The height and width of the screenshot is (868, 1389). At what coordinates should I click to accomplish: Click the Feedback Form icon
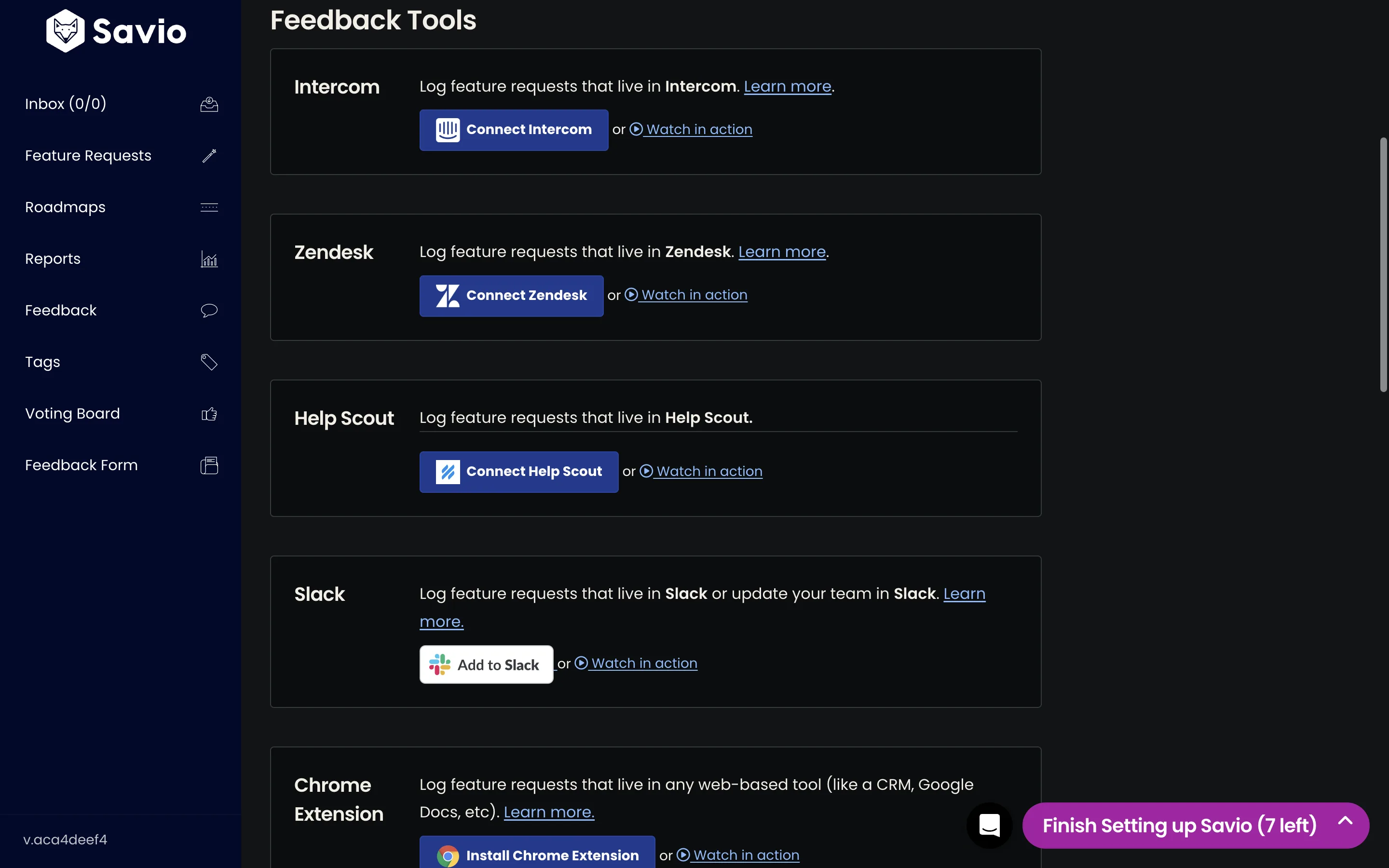click(209, 465)
